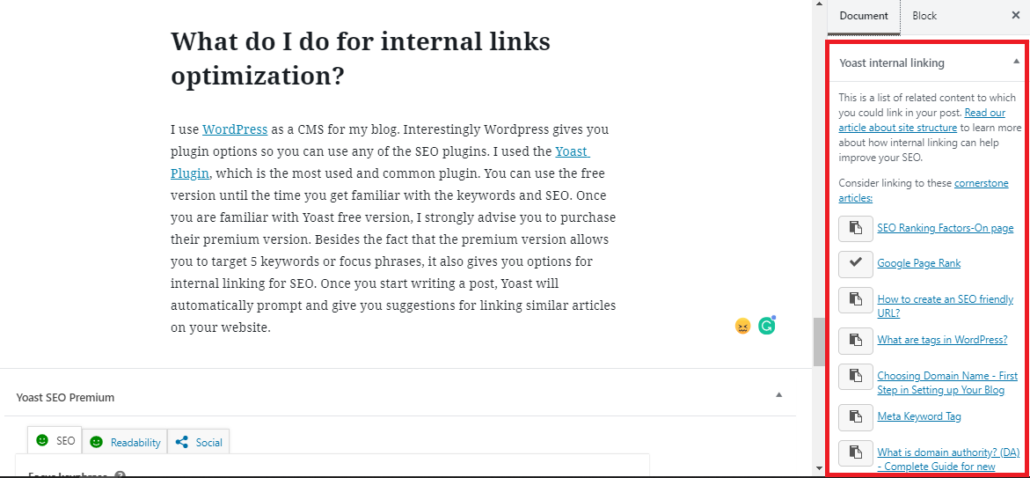Switch to the Block tab

[924, 16]
